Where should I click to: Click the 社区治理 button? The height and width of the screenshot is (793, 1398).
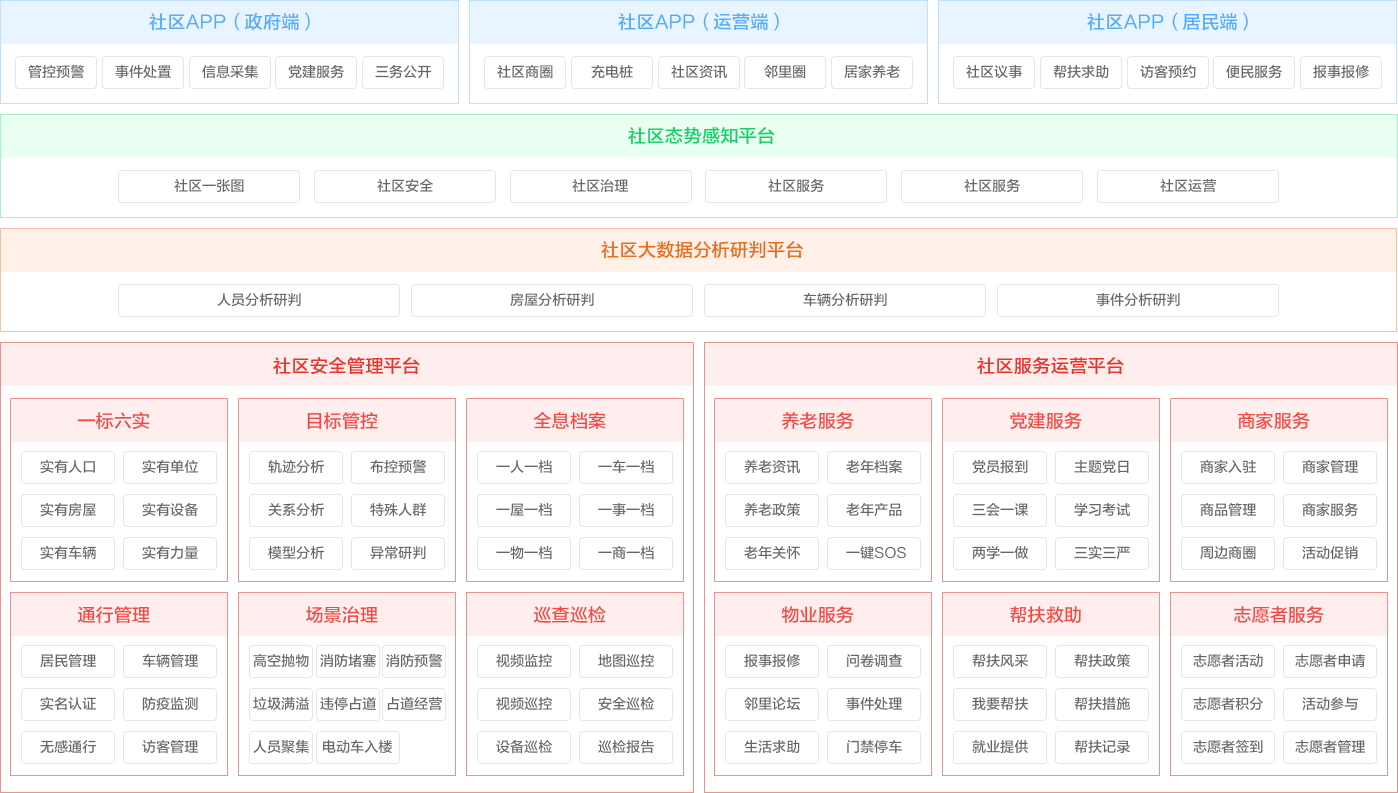pyautogui.click(x=600, y=186)
